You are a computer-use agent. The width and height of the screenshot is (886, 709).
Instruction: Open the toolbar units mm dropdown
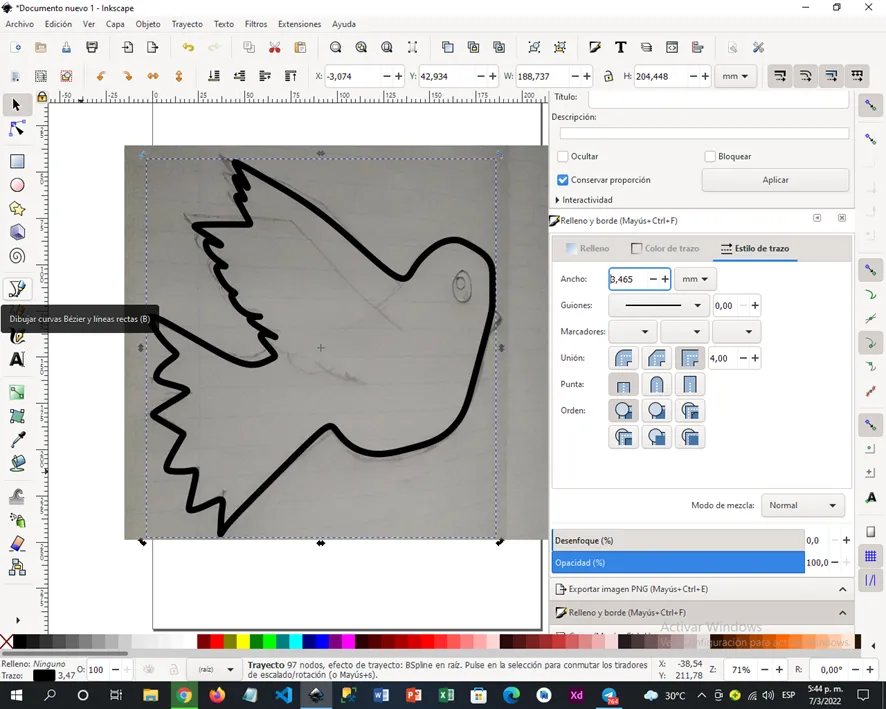(735, 76)
